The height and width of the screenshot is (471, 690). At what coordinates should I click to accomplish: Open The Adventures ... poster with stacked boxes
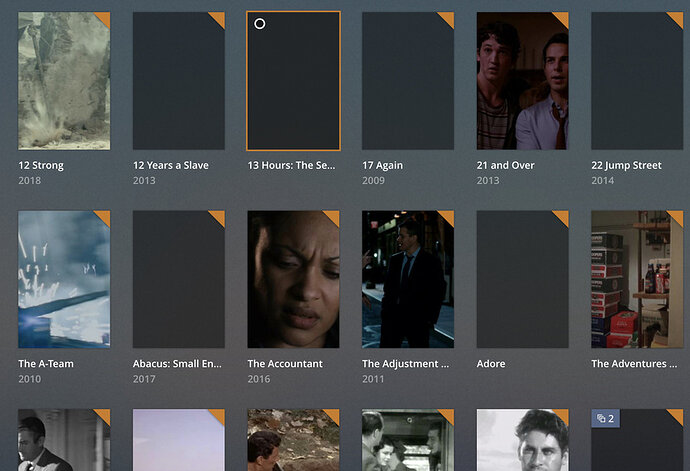(637, 279)
